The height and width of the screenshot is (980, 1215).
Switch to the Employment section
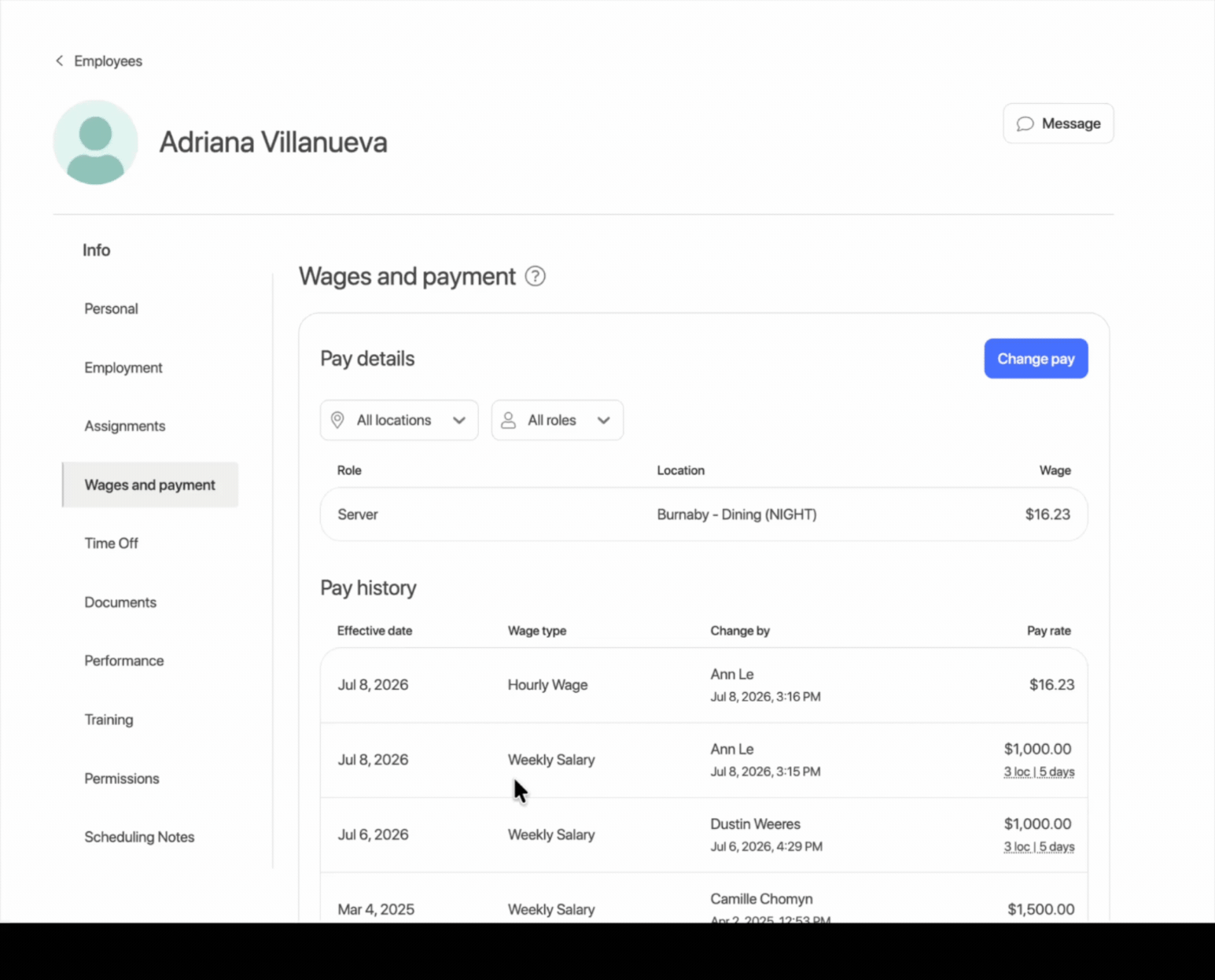123,367
